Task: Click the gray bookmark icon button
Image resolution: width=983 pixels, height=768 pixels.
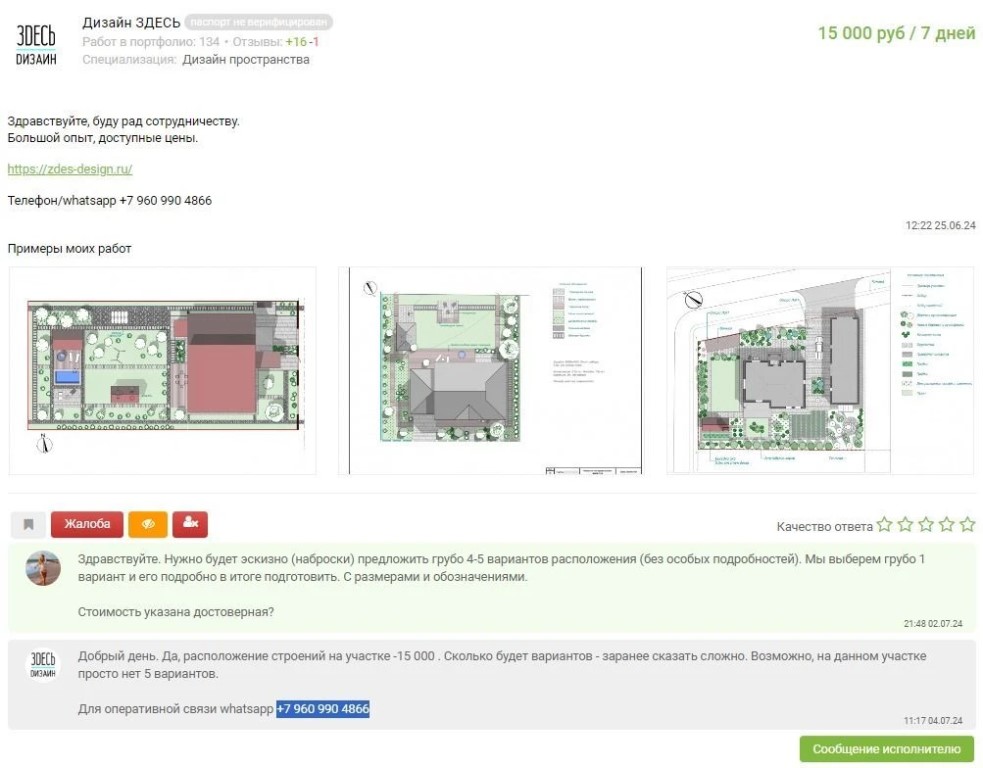Action: point(28,524)
